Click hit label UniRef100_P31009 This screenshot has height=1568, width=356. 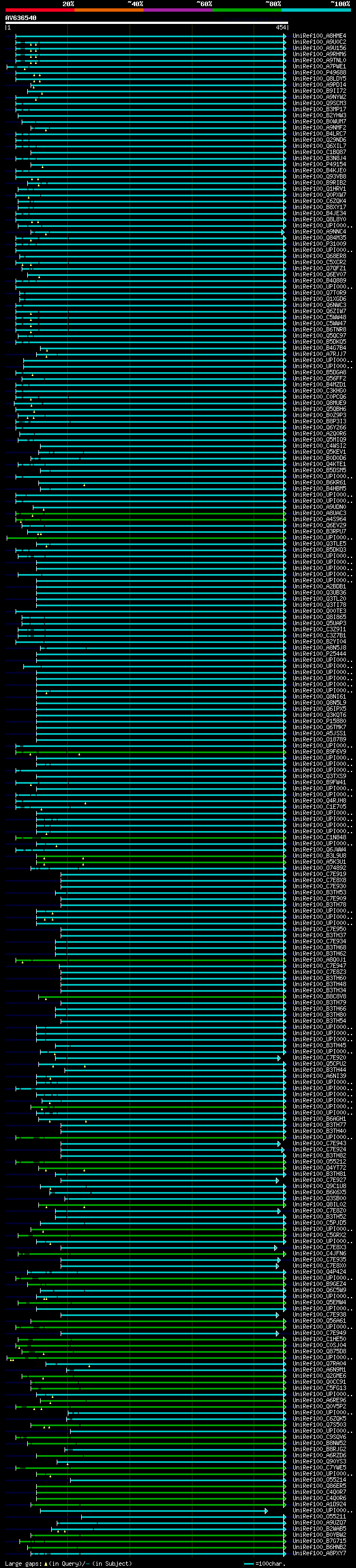319,244
